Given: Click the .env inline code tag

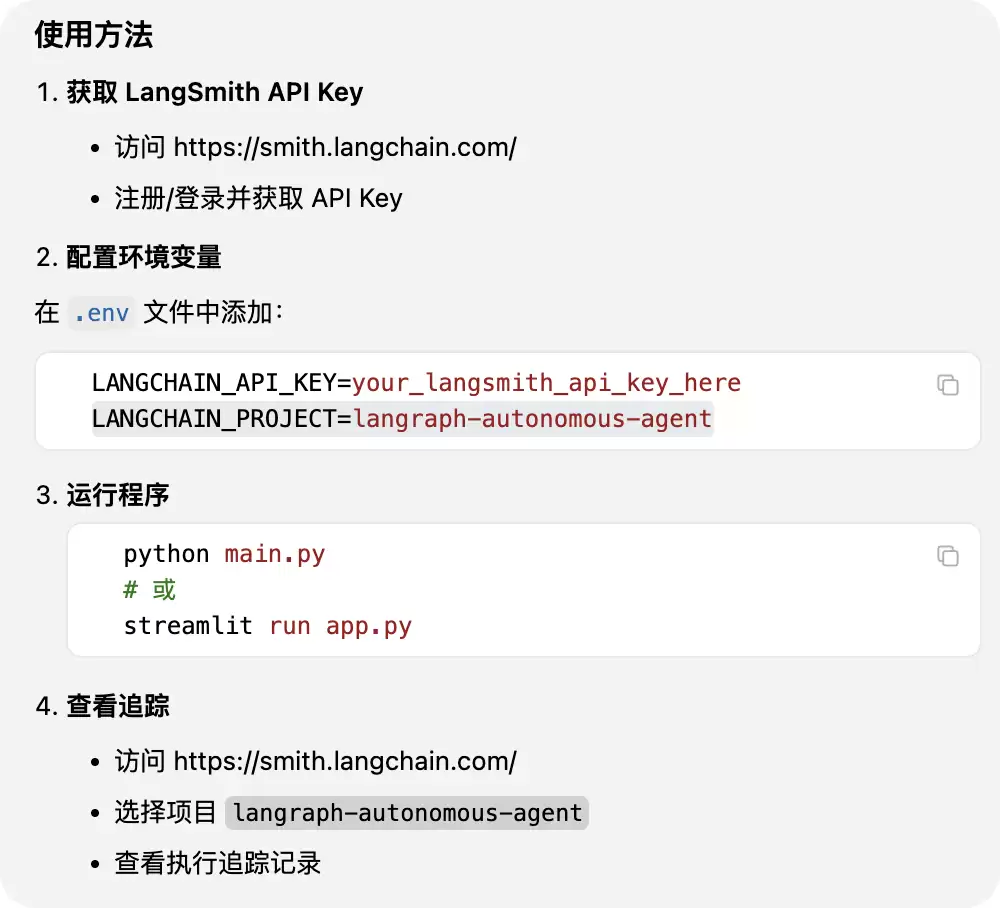Looking at the screenshot, I should (101, 313).
